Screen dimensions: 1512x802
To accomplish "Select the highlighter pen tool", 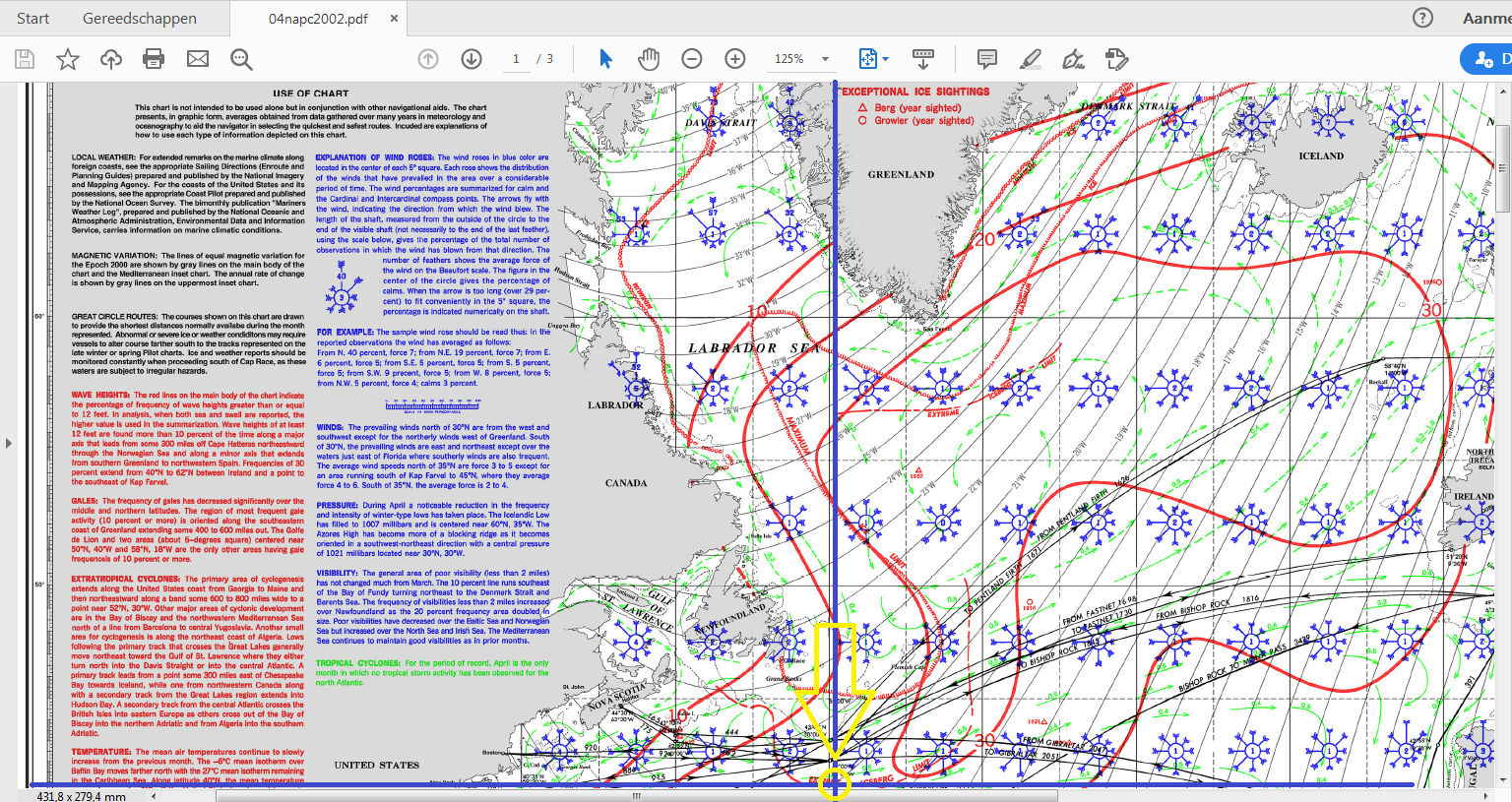I will point(1030,59).
